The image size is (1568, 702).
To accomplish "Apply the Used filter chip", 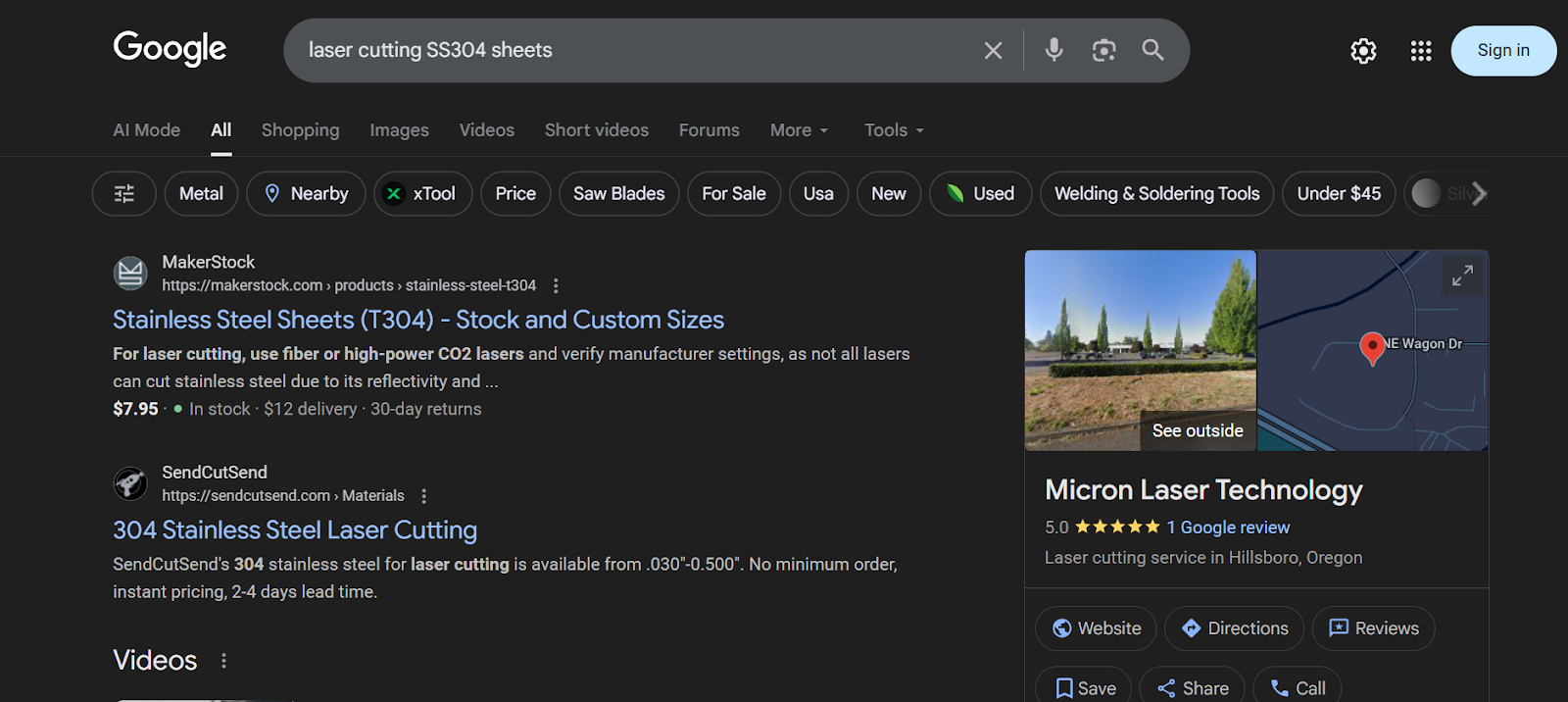I will tap(980, 194).
